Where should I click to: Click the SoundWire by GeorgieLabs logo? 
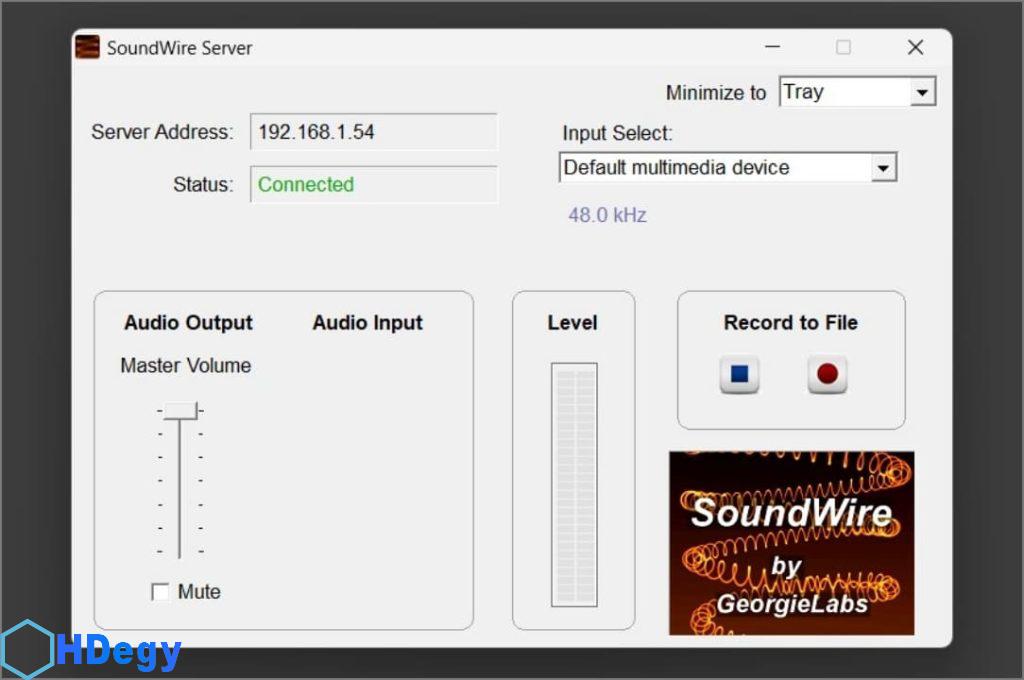pos(791,543)
